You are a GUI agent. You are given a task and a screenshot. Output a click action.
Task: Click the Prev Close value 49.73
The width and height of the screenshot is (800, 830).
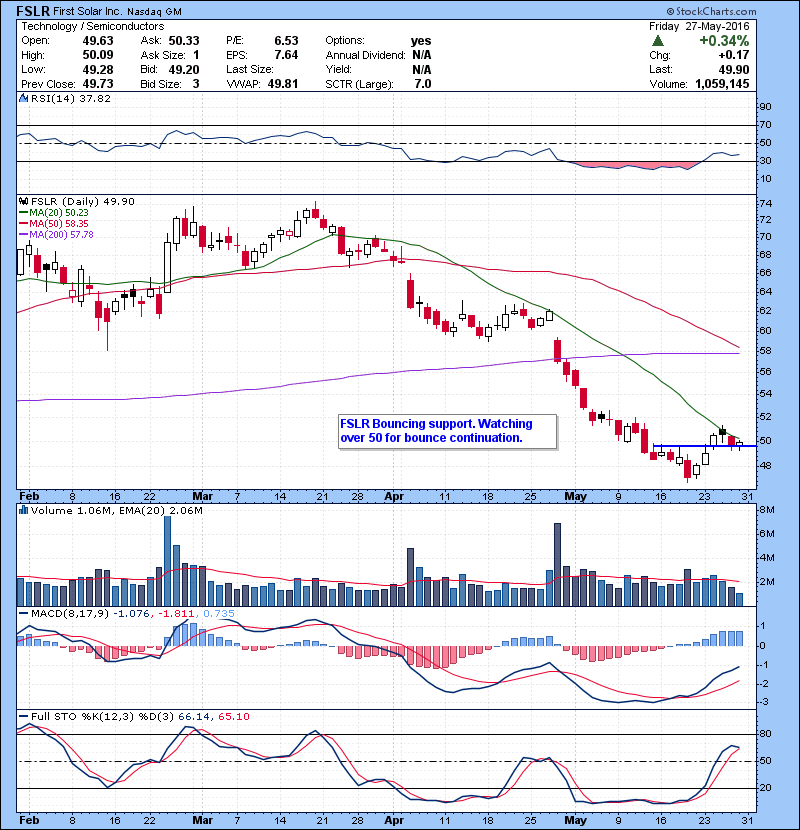(98, 84)
